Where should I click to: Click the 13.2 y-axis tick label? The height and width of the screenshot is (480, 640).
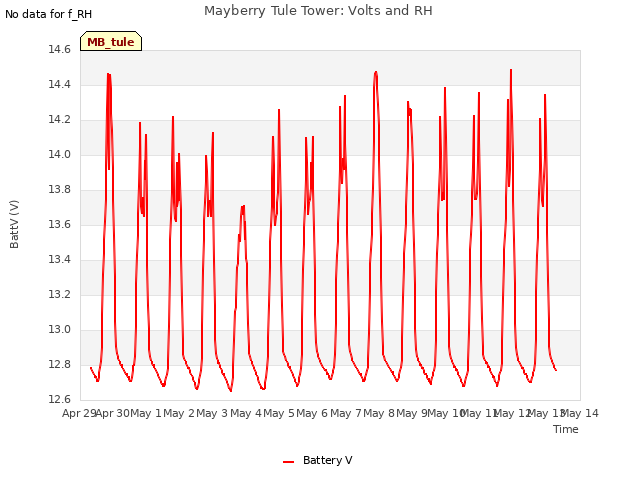point(59,294)
